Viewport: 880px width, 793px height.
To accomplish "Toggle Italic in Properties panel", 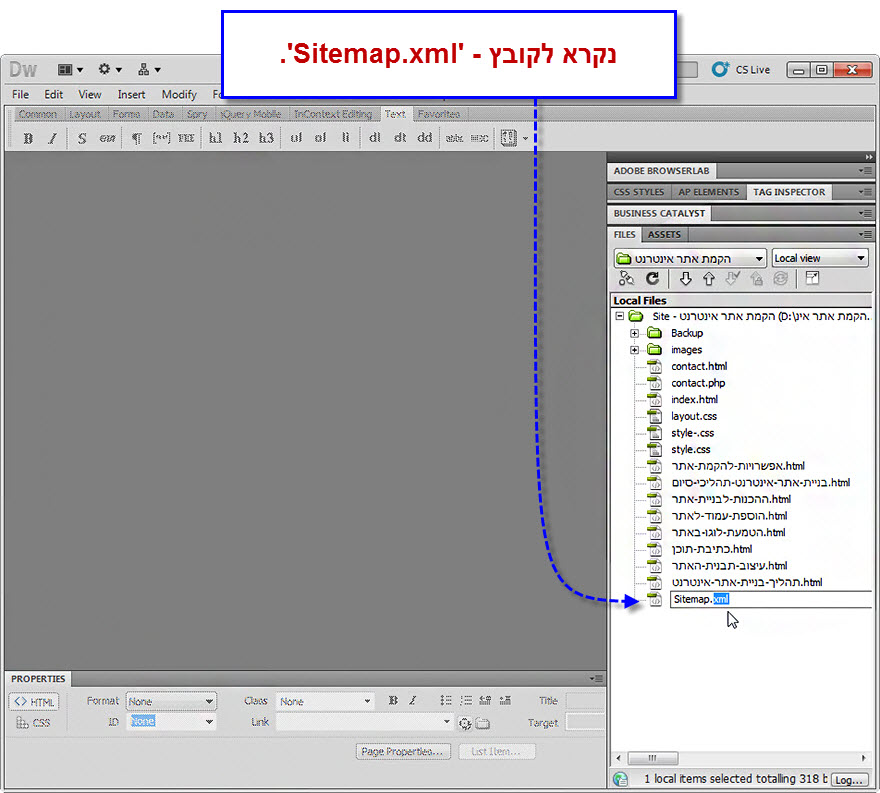I will tap(413, 700).
